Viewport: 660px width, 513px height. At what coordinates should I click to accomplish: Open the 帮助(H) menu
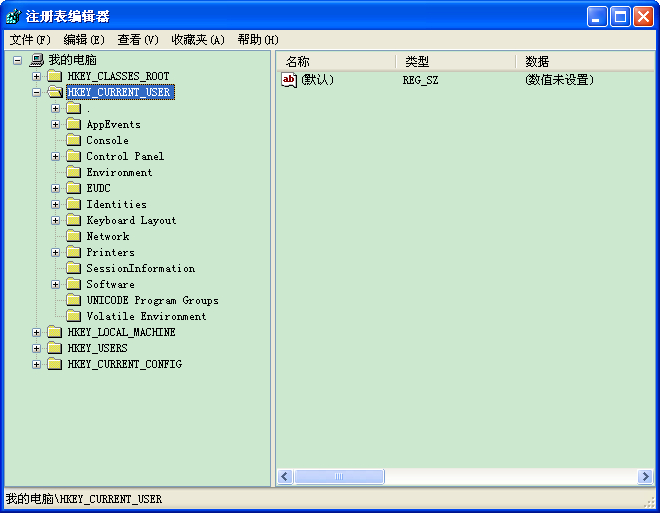click(258, 40)
